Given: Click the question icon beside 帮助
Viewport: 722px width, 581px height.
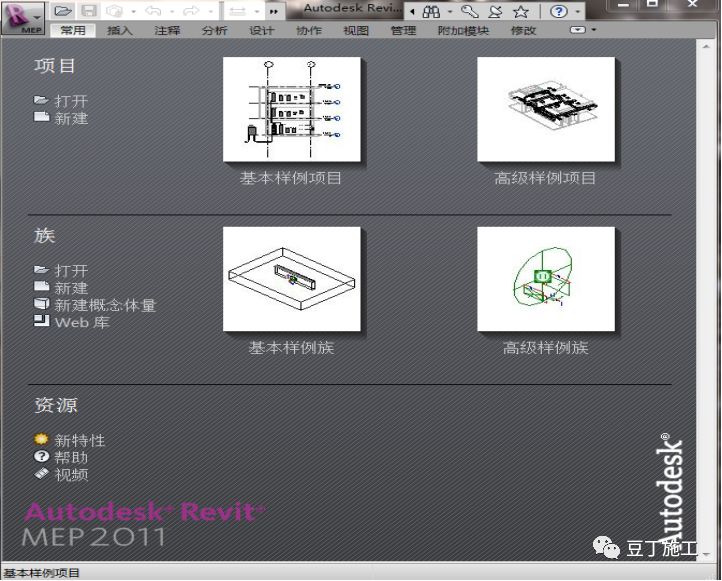Looking at the screenshot, I should pyautogui.click(x=41, y=456).
